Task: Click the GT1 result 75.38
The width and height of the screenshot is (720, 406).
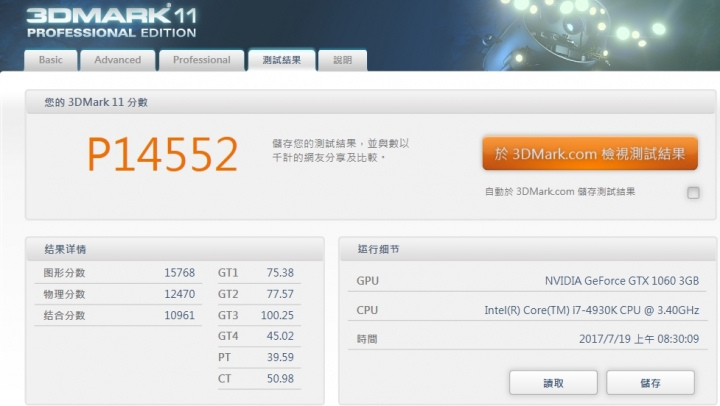Action: pyautogui.click(x=280, y=273)
